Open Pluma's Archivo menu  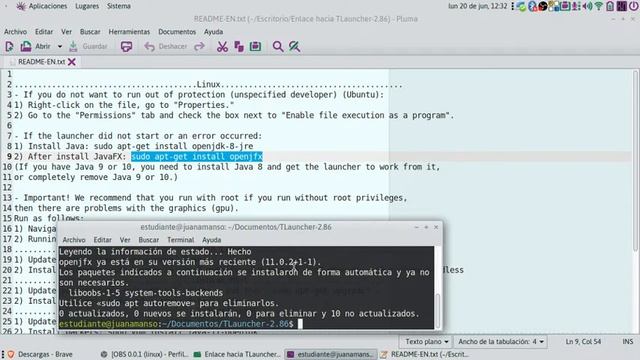tap(16, 31)
